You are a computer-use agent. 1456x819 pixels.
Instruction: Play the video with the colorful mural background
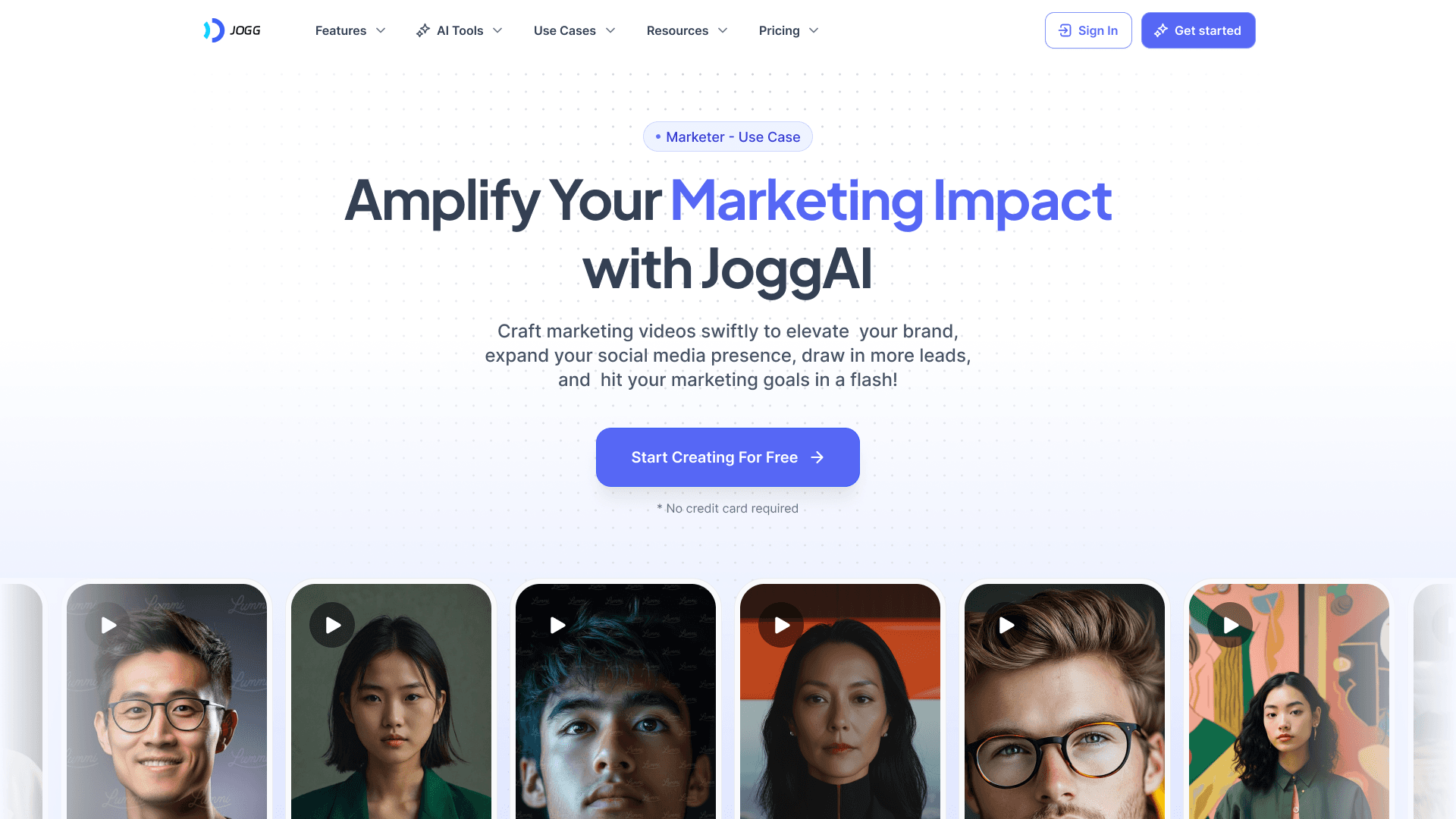1230,625
